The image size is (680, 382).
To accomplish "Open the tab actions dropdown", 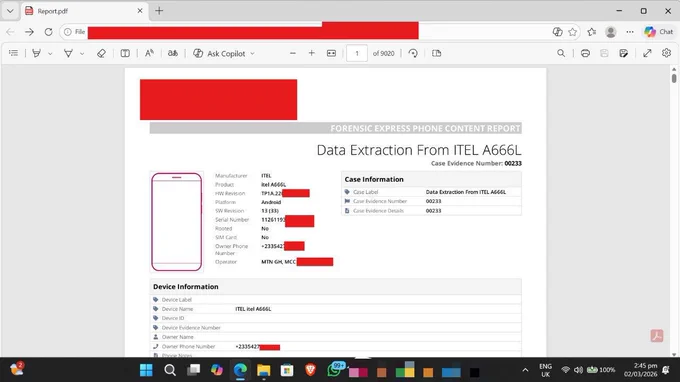I will [10, 11].
